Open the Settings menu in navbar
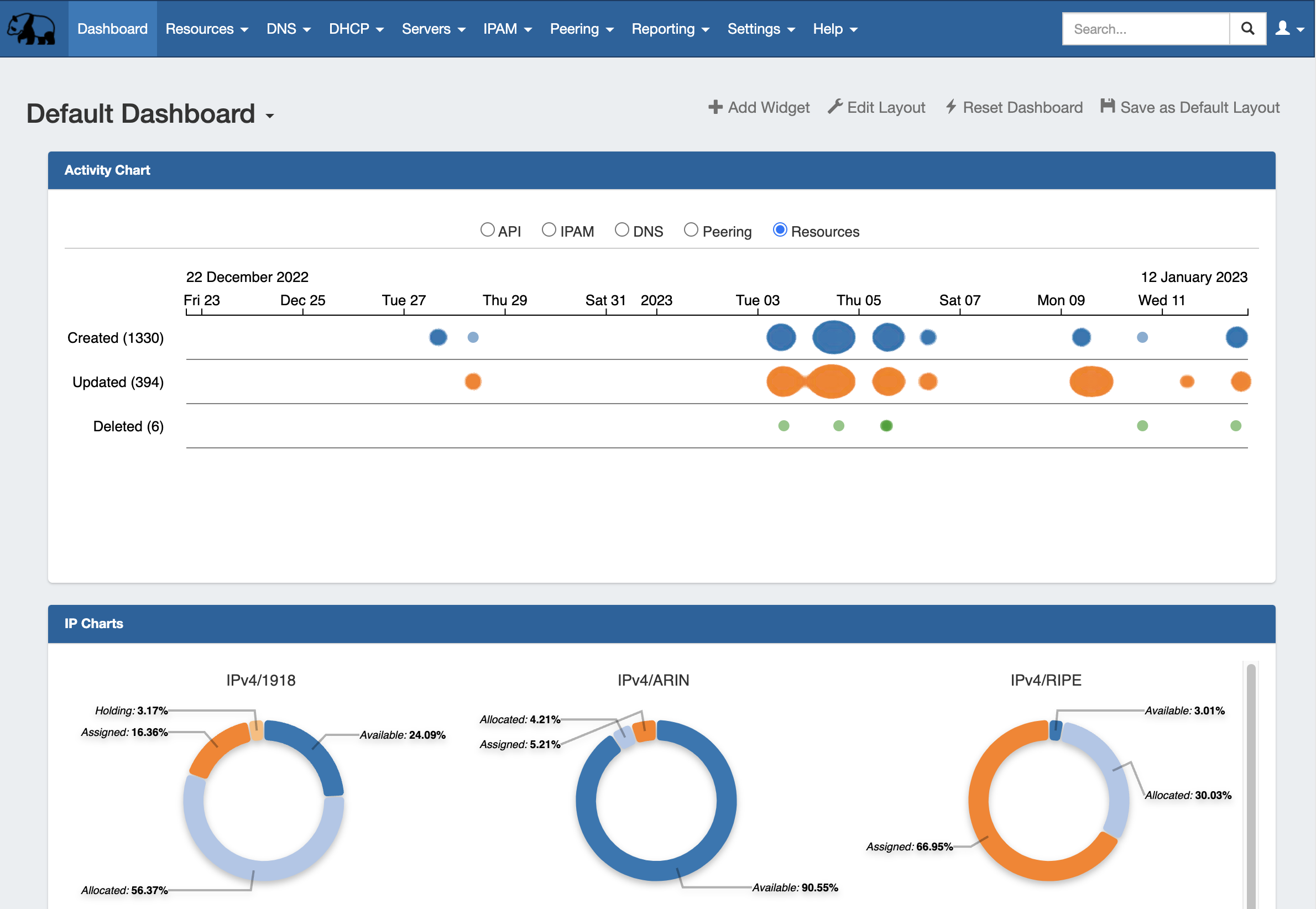The width and height of the screenshot is (1316, 909). pyautogui.click(x=760, y=29)
